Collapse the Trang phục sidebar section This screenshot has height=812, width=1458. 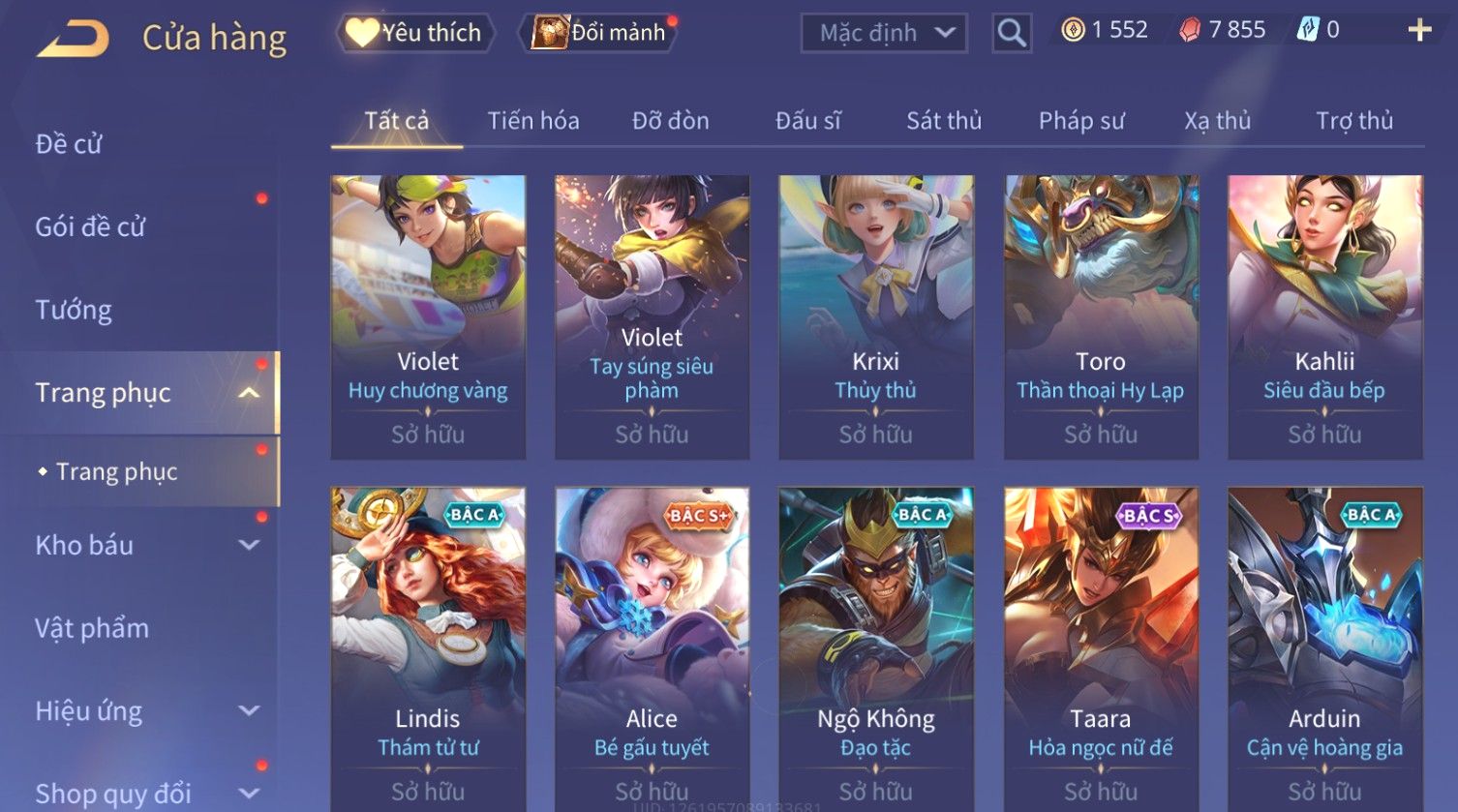pyautogui.click(x=249, y=393)
